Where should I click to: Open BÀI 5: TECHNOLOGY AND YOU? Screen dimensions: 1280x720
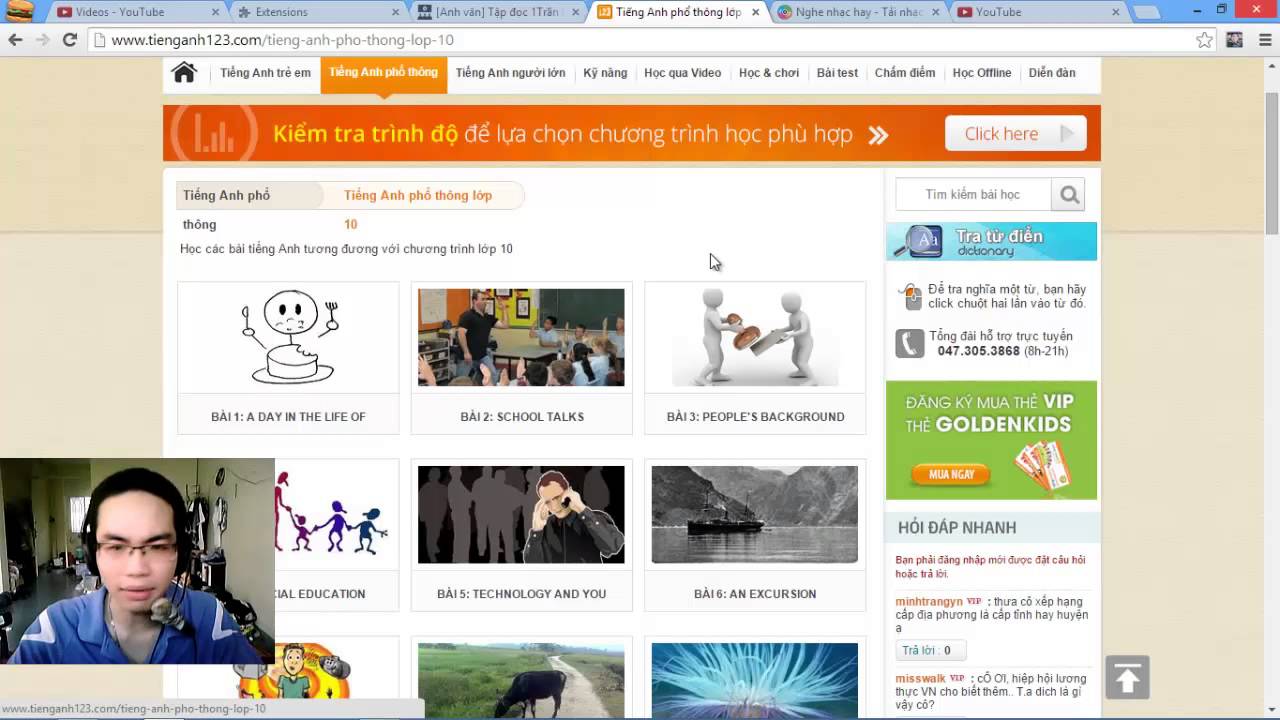click(521, 594)
